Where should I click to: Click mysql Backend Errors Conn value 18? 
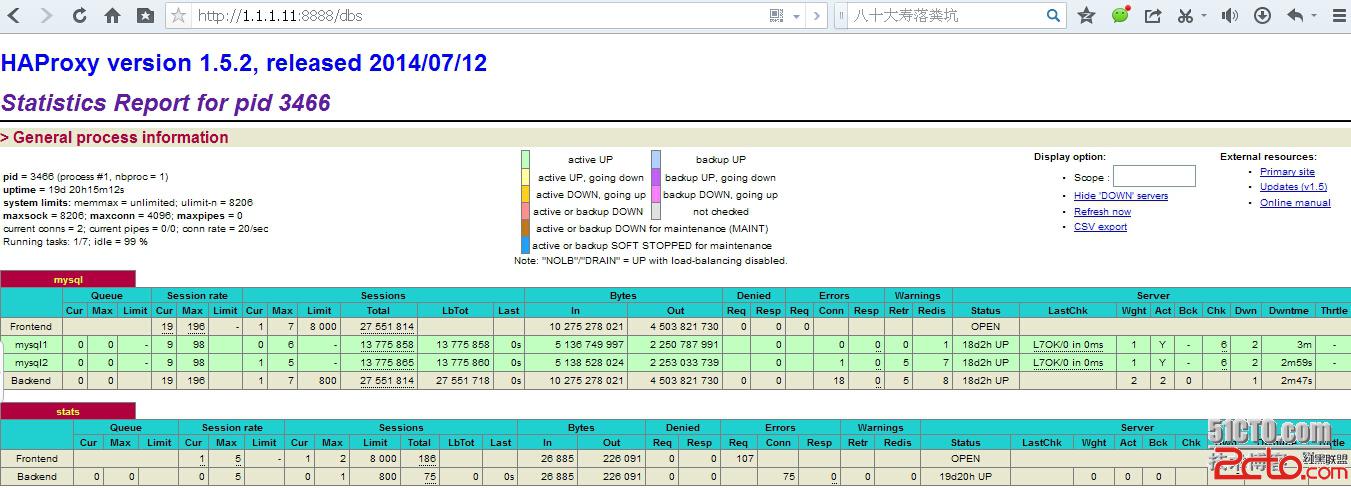[839, 381]
